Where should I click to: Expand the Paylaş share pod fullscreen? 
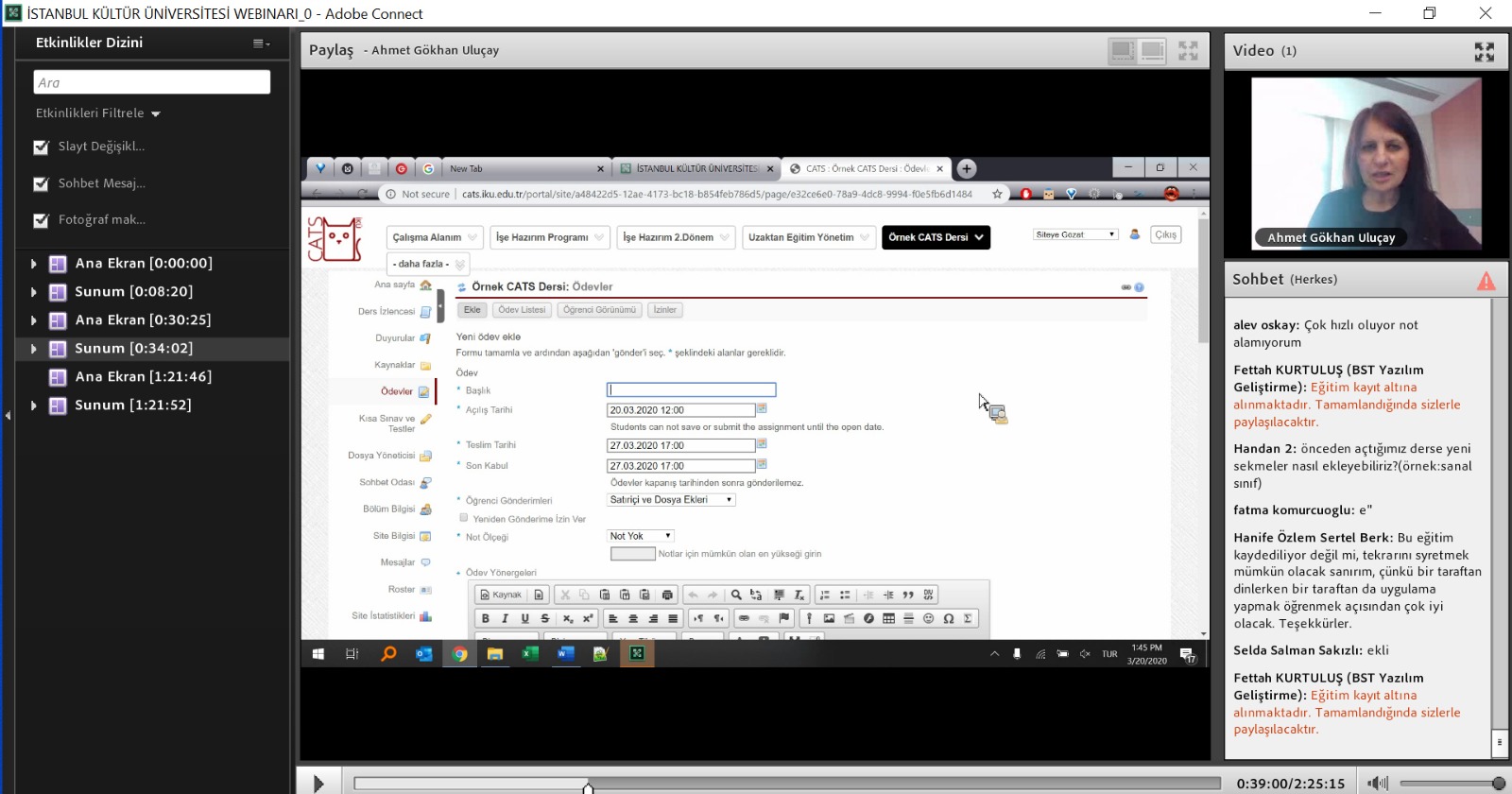(1188, 51)
